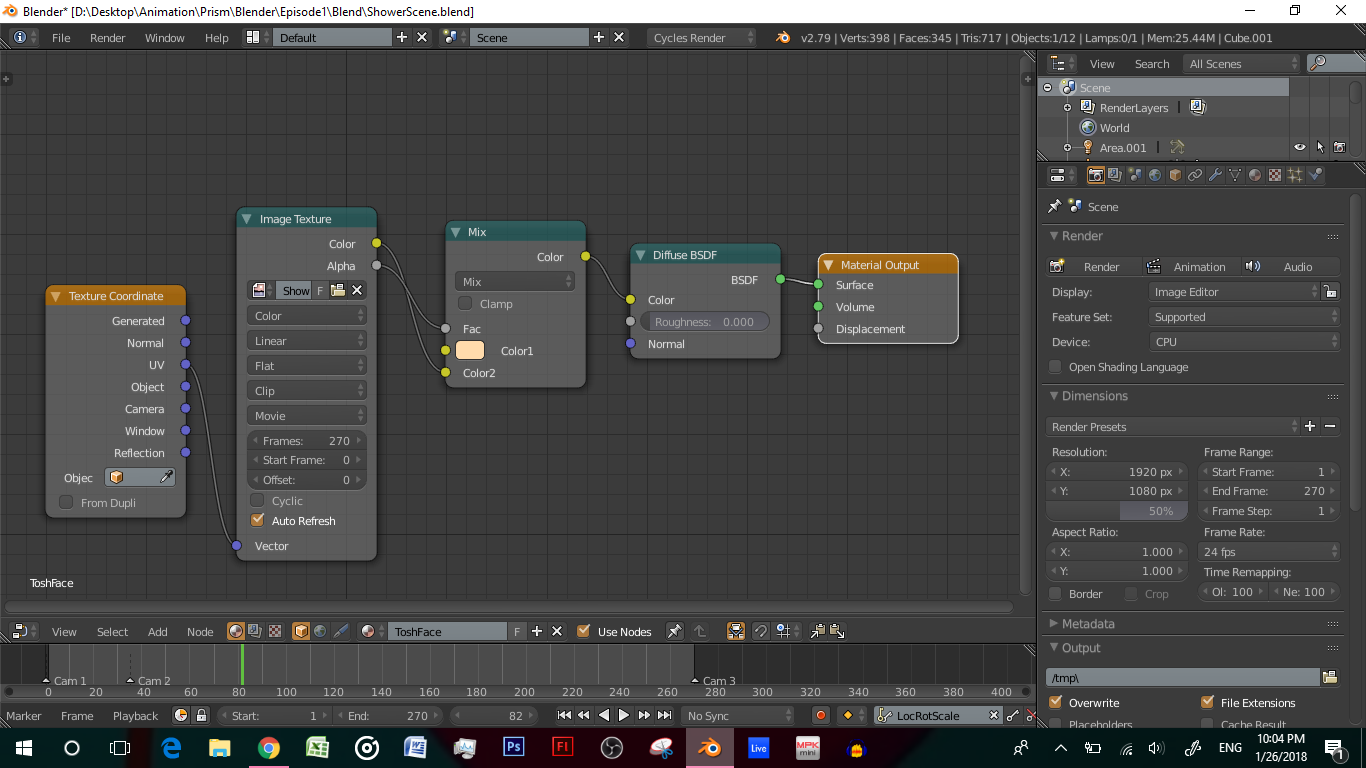Select texture nodes tree type in node header

274,631
